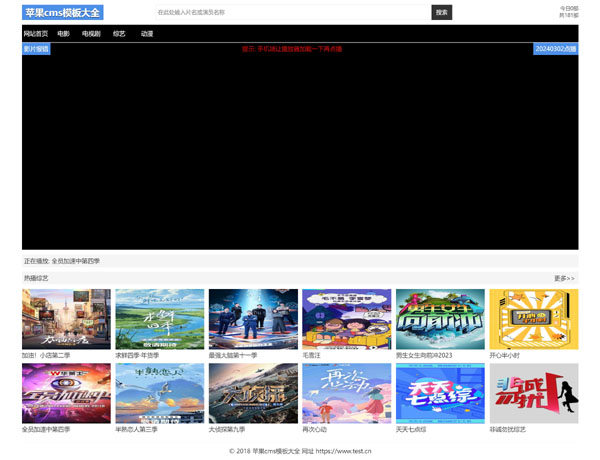Open 毛雪汪 show poster
The height and width of the screenshot is (460, 600).
click(347, 319)
